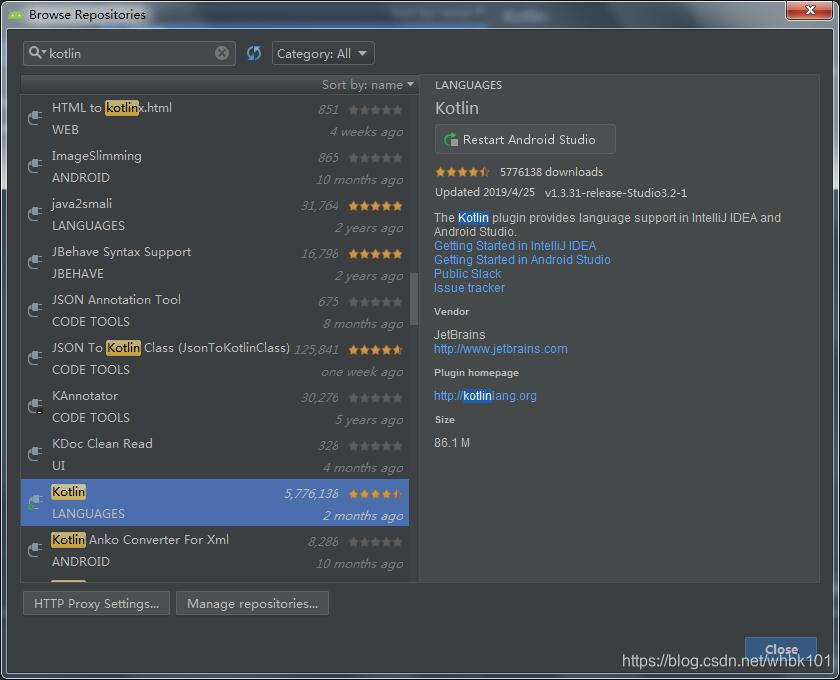
Task: Select HTML to kotlinx.html plugin
Action: pos(215,118)
